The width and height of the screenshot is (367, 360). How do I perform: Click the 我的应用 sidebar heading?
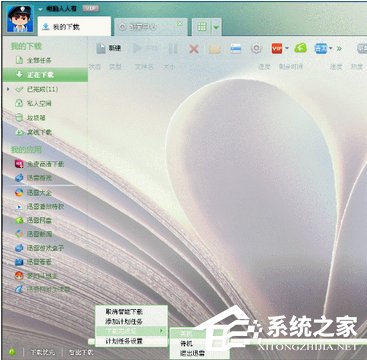(x=27, y=150)
